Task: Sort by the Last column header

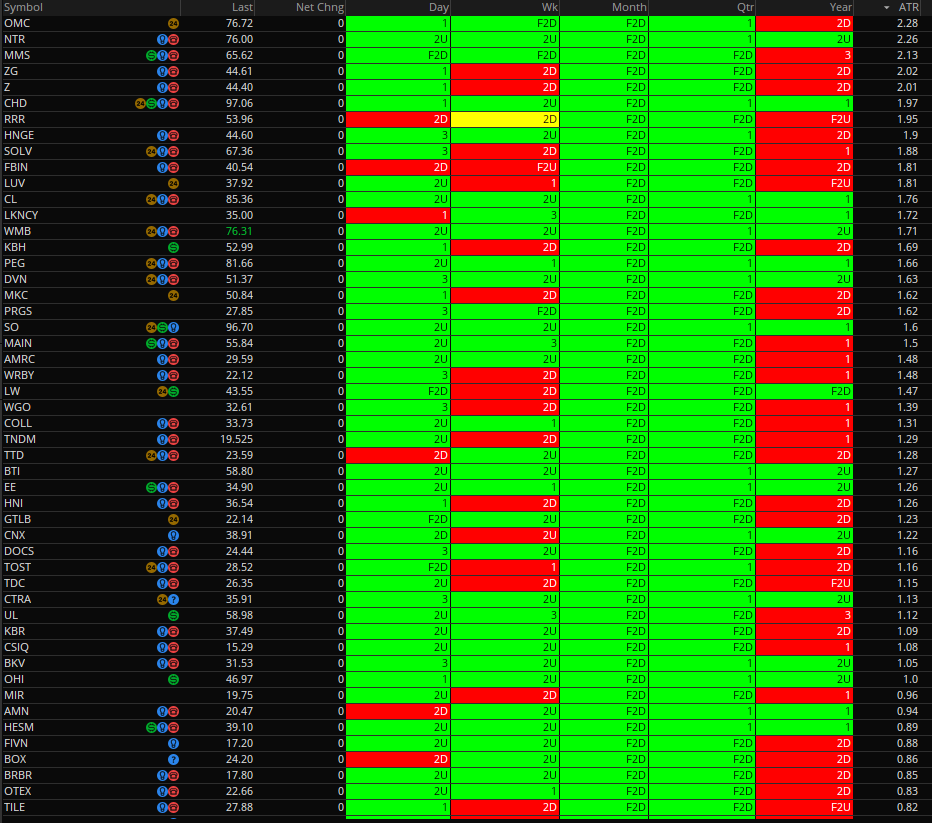Action: click(243, 8)
